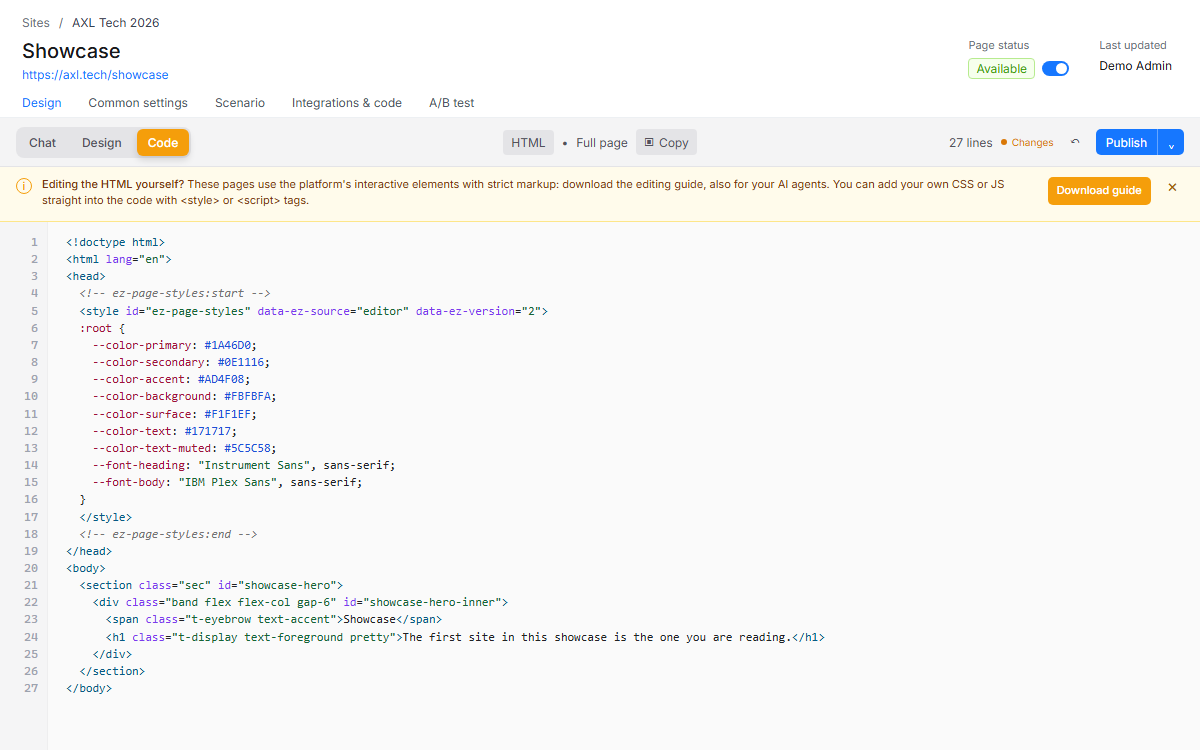
Task: Open the Design top tab
Action: tap(42, 103)
